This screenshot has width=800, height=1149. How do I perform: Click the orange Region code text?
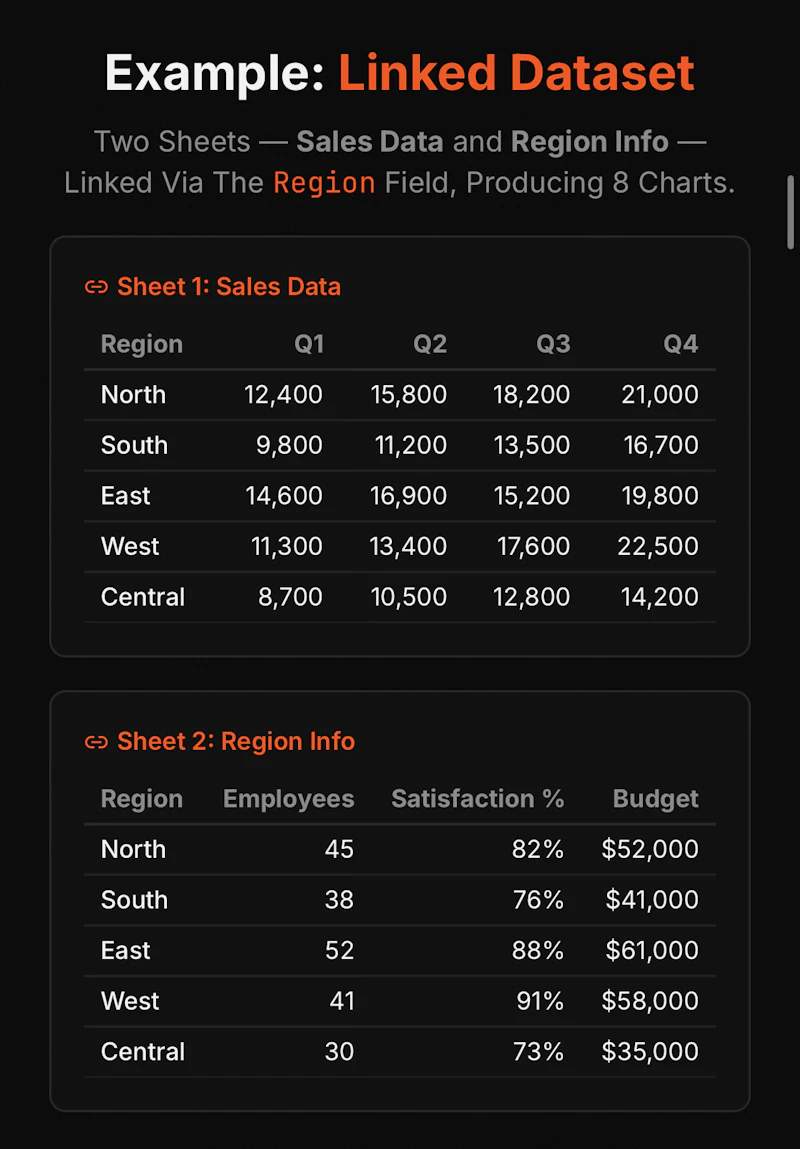click(x=324, y=182)
